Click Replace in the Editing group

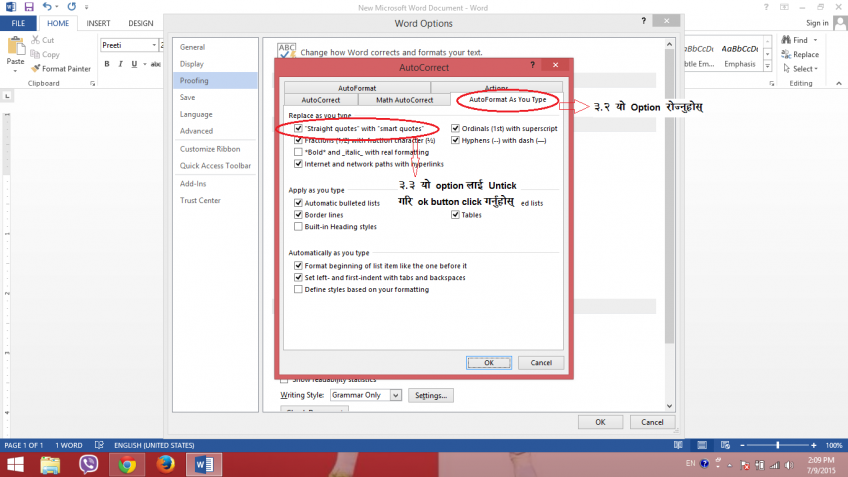[x=800, y=54]
